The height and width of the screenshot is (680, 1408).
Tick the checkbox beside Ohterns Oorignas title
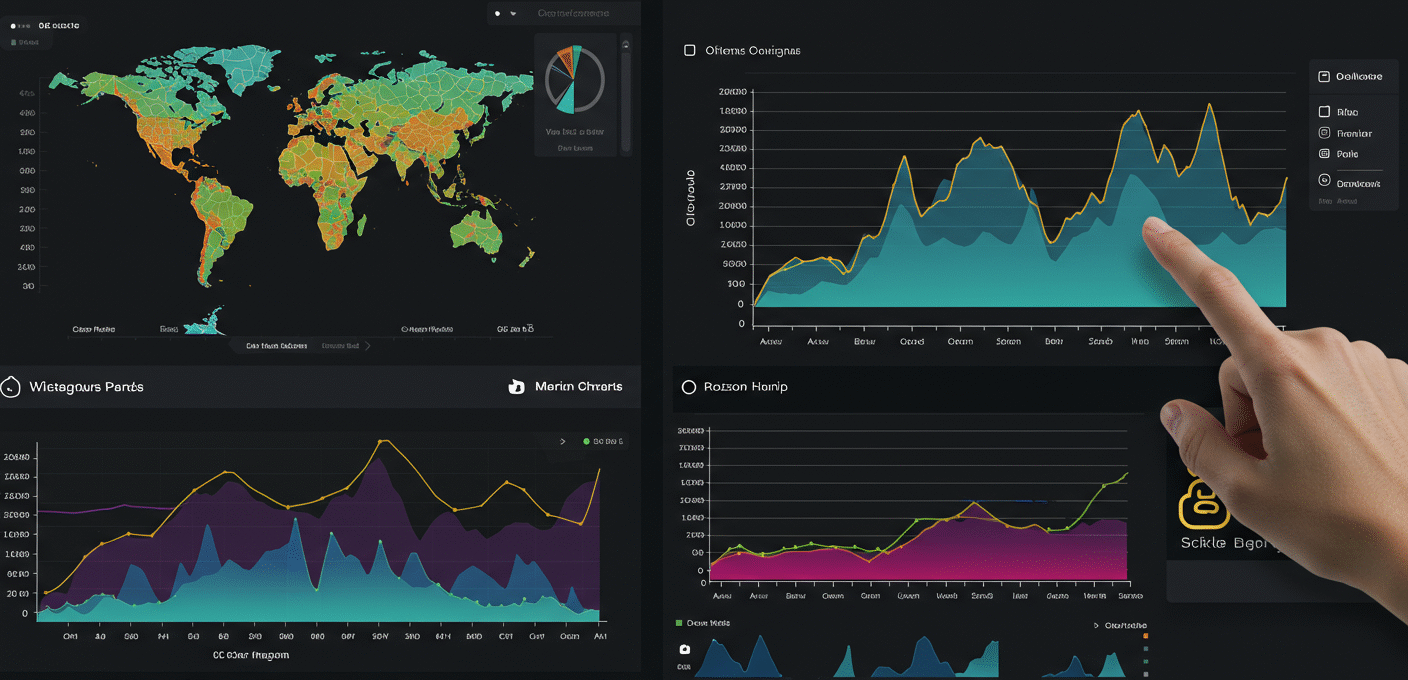tap(689, 50)
